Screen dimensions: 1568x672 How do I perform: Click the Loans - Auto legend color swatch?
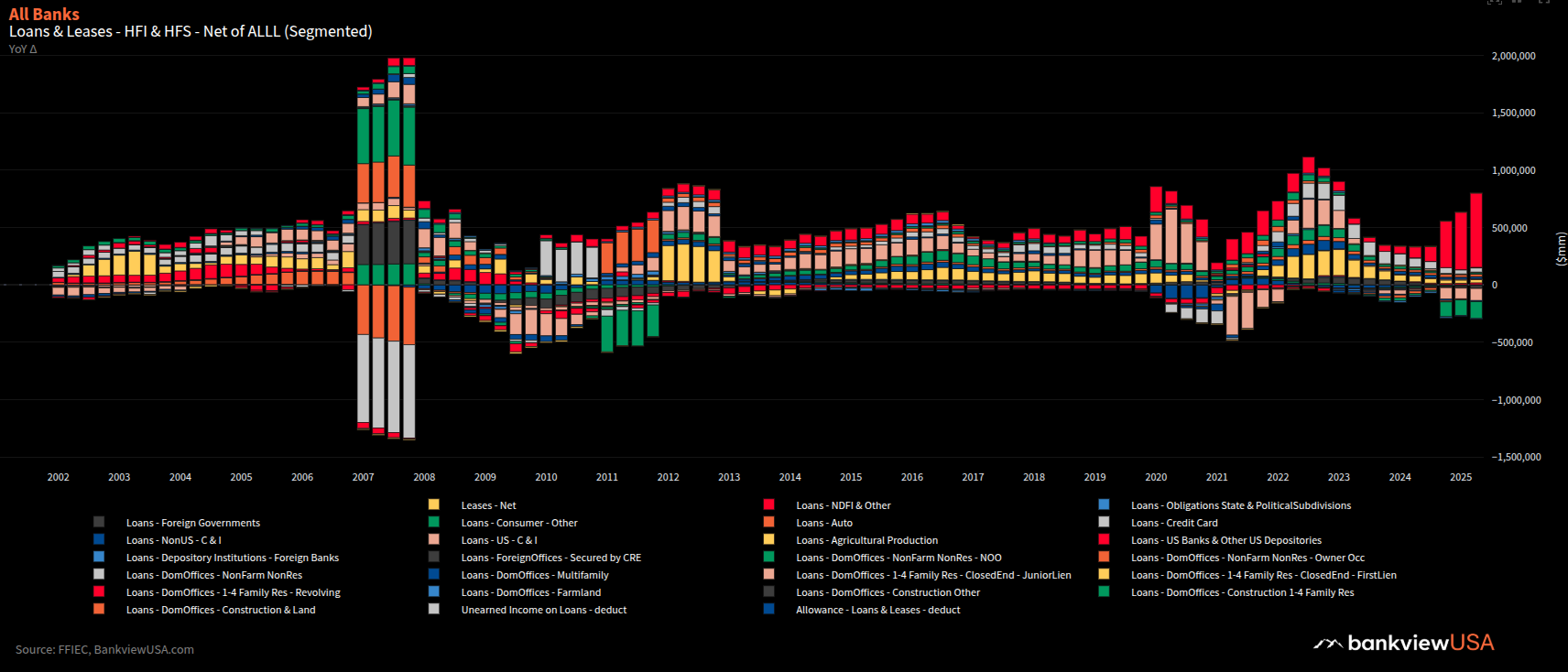[x=769, y=522]
